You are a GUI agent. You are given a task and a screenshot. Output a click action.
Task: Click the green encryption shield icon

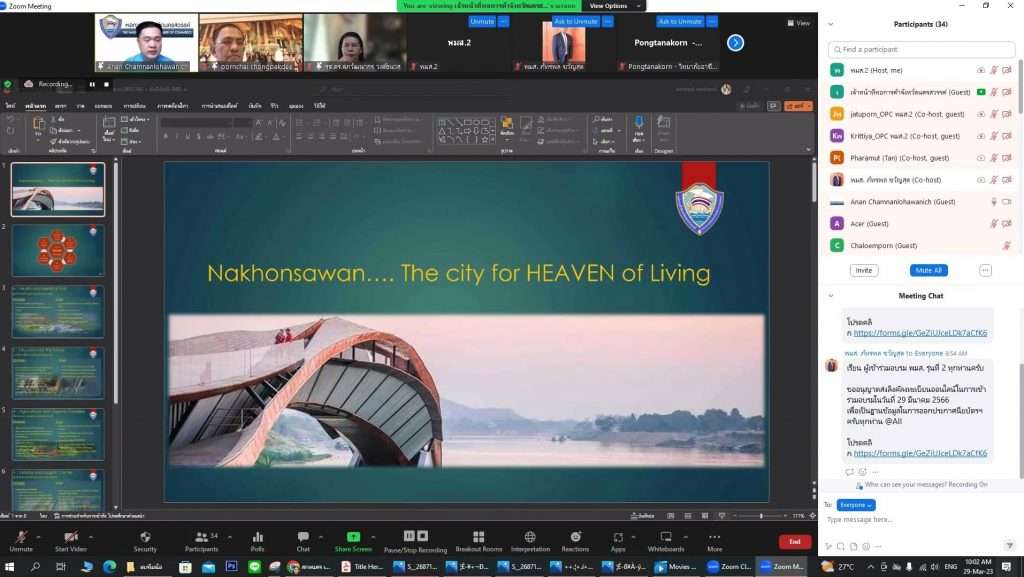8,84
